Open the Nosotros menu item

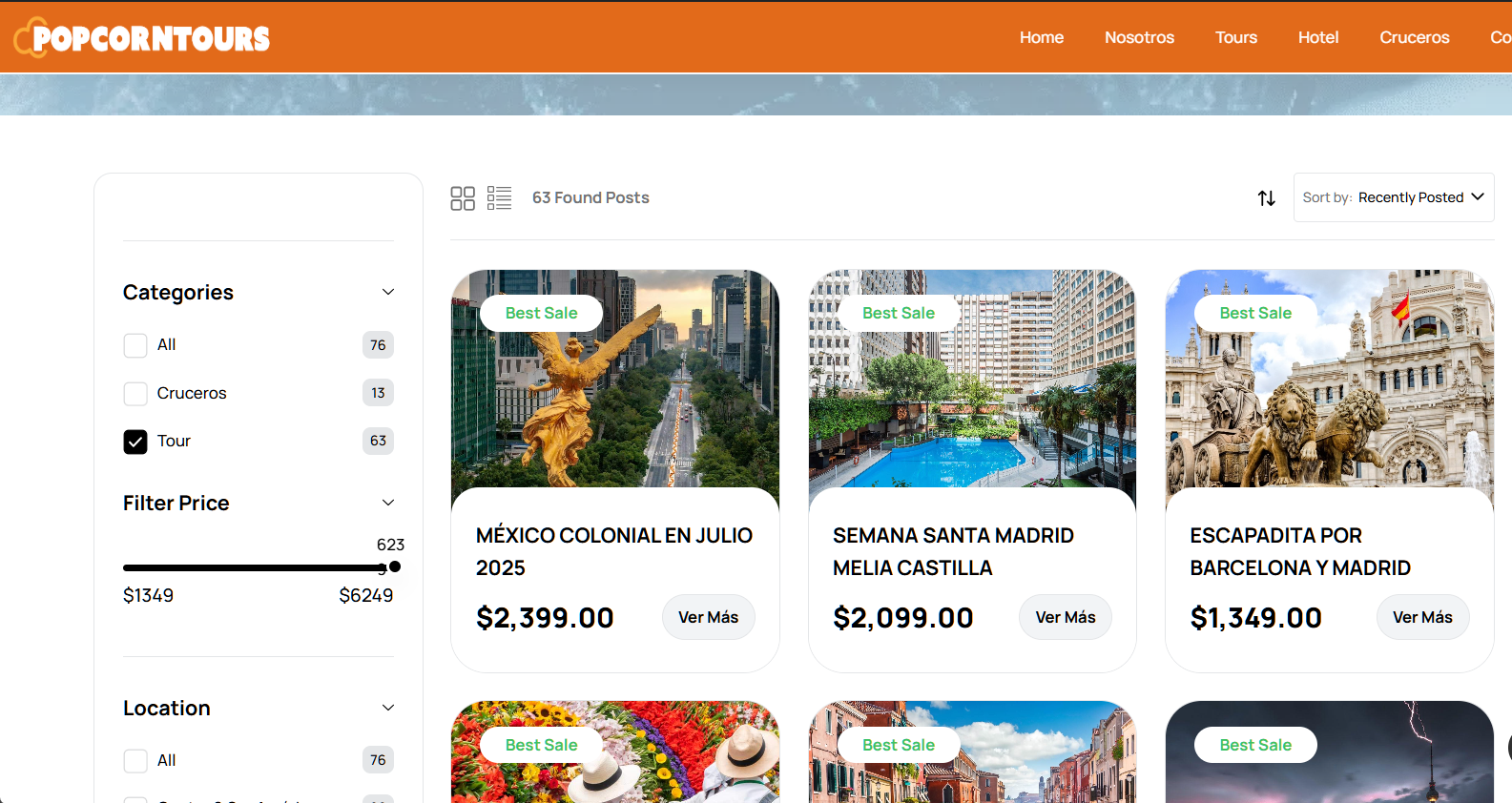1139,37
